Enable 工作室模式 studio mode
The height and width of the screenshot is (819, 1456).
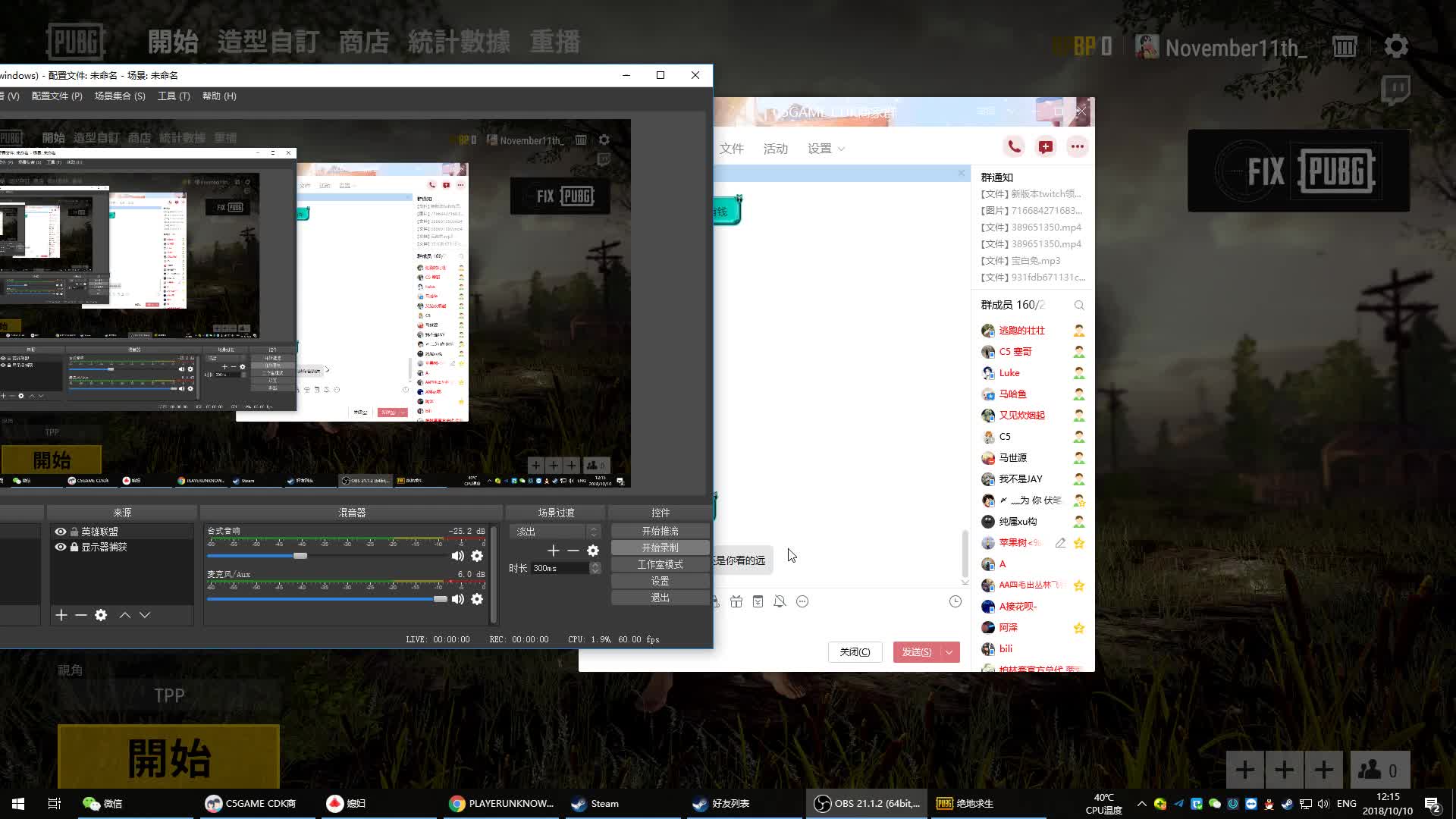660,564
